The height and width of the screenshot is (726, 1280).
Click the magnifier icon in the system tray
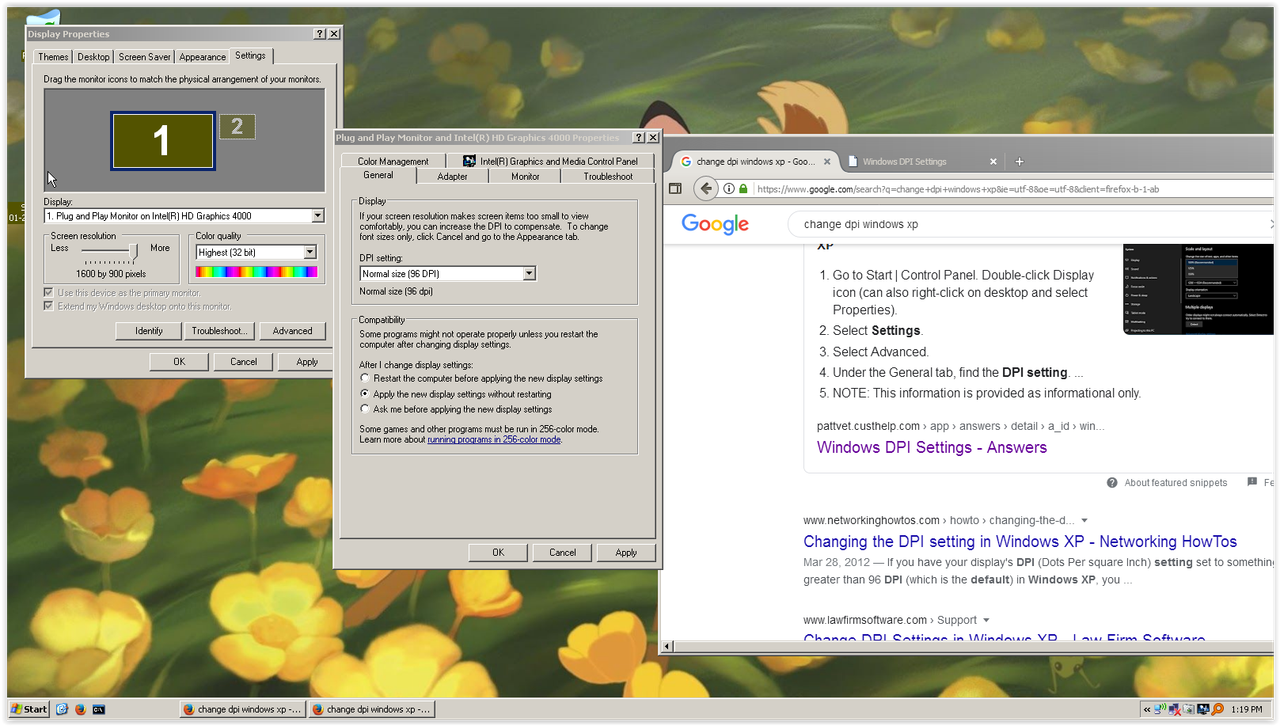point(1218,709)
